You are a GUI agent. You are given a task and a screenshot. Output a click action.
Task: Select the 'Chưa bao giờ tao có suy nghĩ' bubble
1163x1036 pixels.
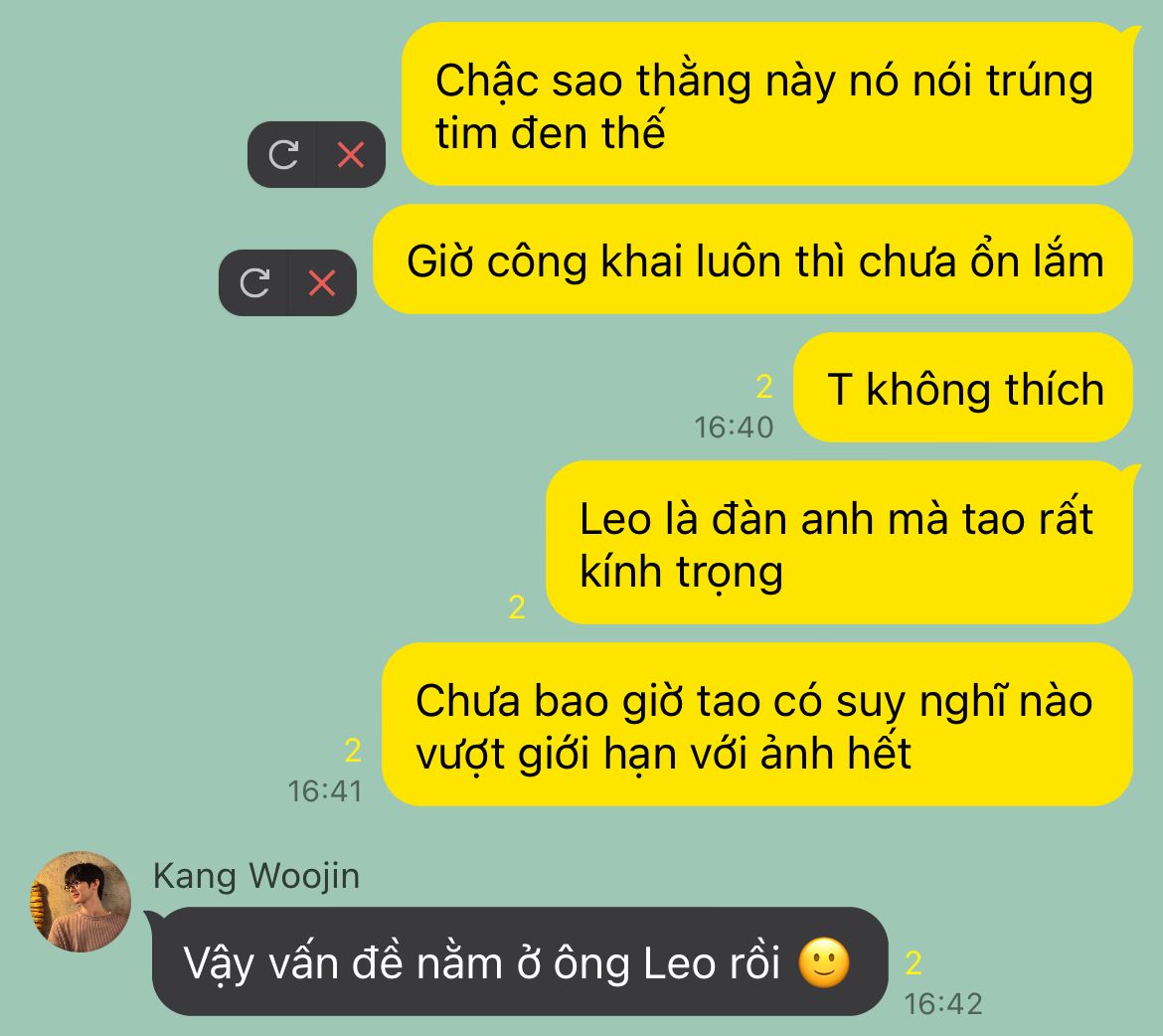(757, 725)
